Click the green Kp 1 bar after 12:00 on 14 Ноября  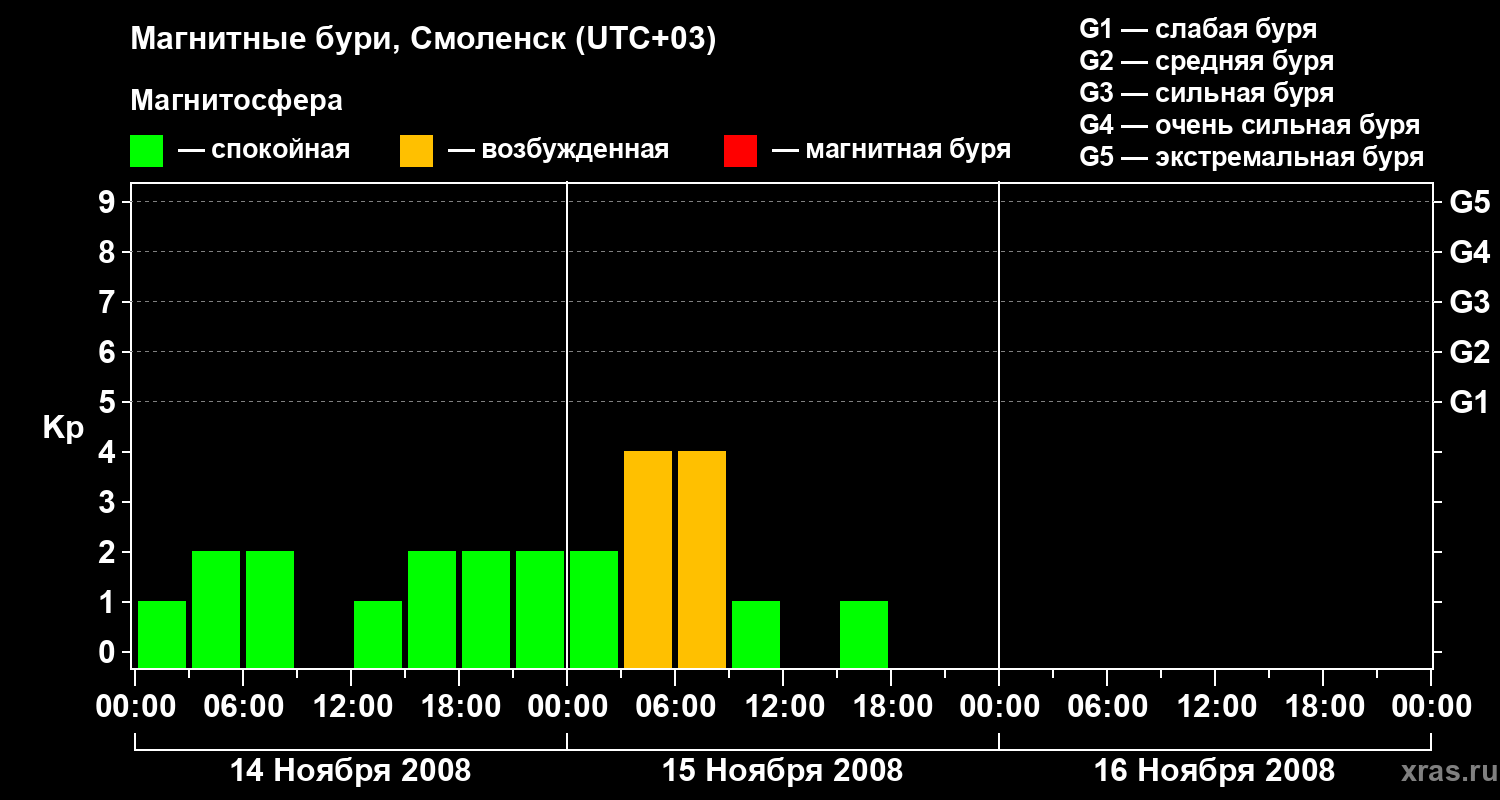click(x=378, y=635)
